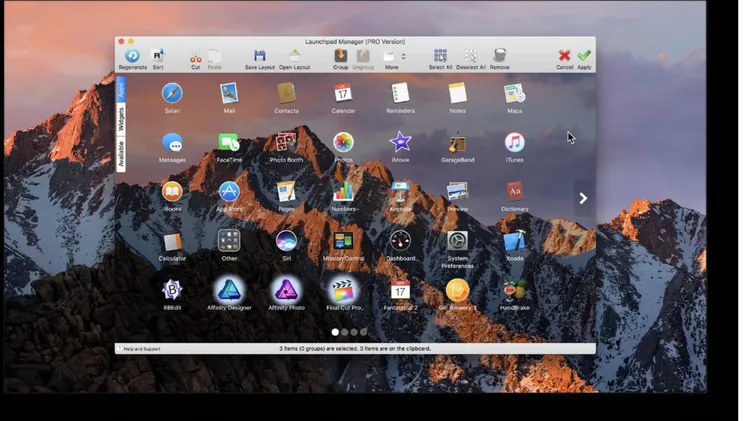Switch to the Widgets side tab

[121, 119]
